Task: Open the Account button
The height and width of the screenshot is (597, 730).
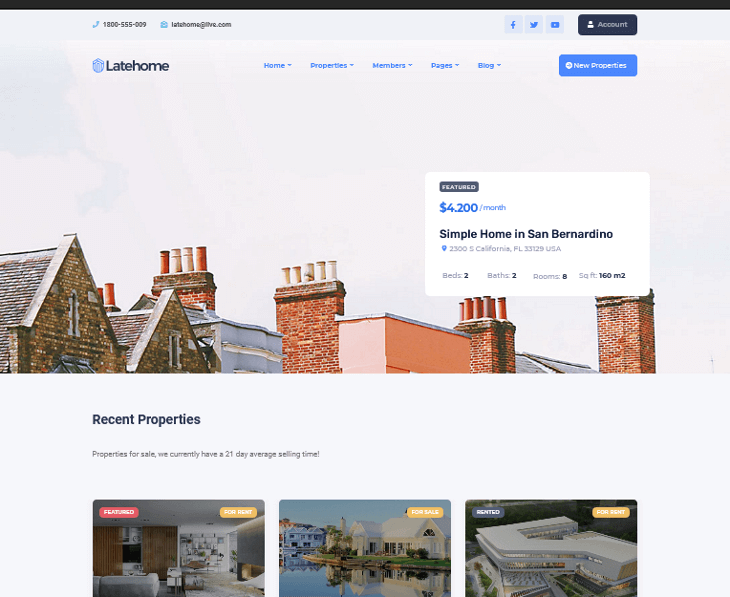Action: 608,25
